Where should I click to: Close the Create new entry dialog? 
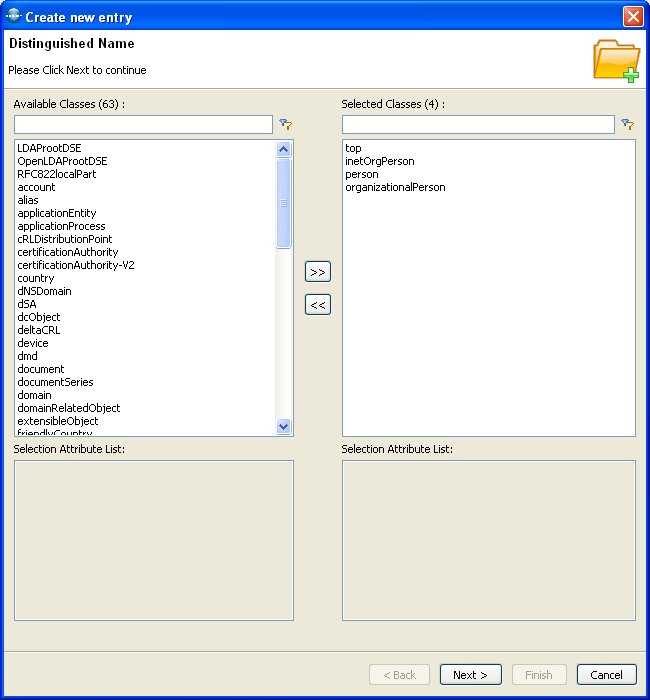[x=632, y=17]
